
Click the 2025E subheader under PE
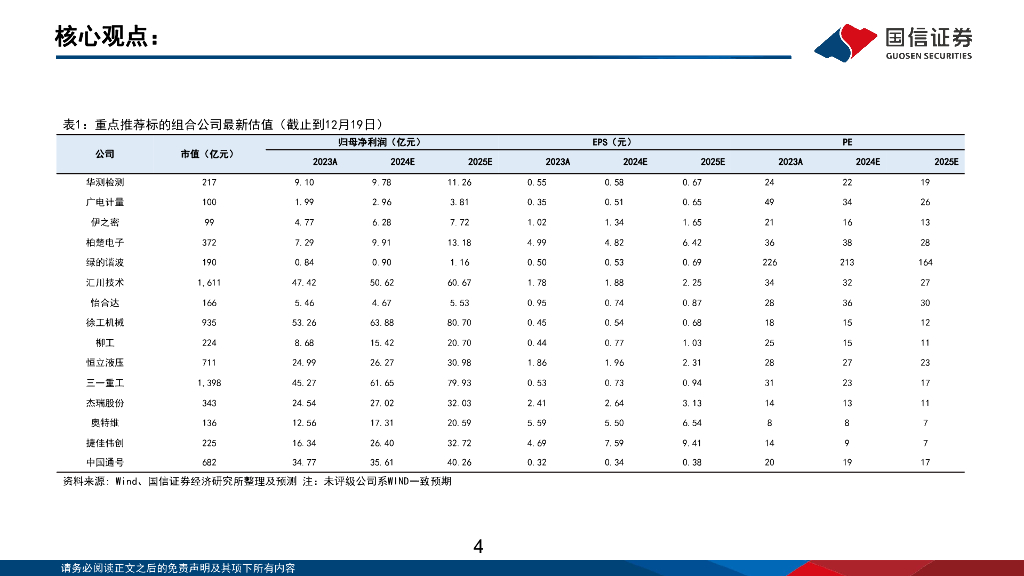tap(946, 162)
